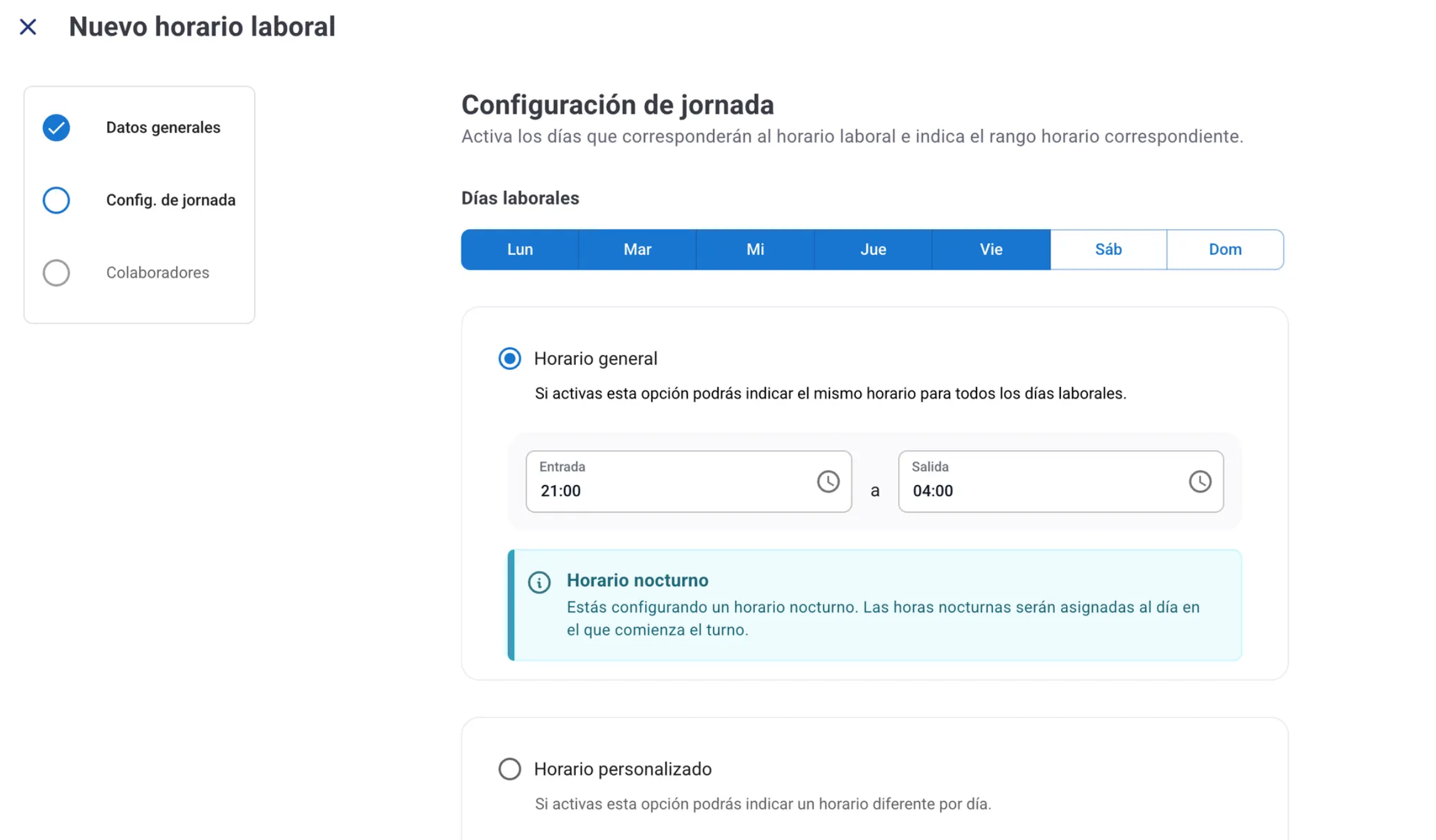Open the Colaboradores step
Screen dimensions: 1436x840
(157, 273)
